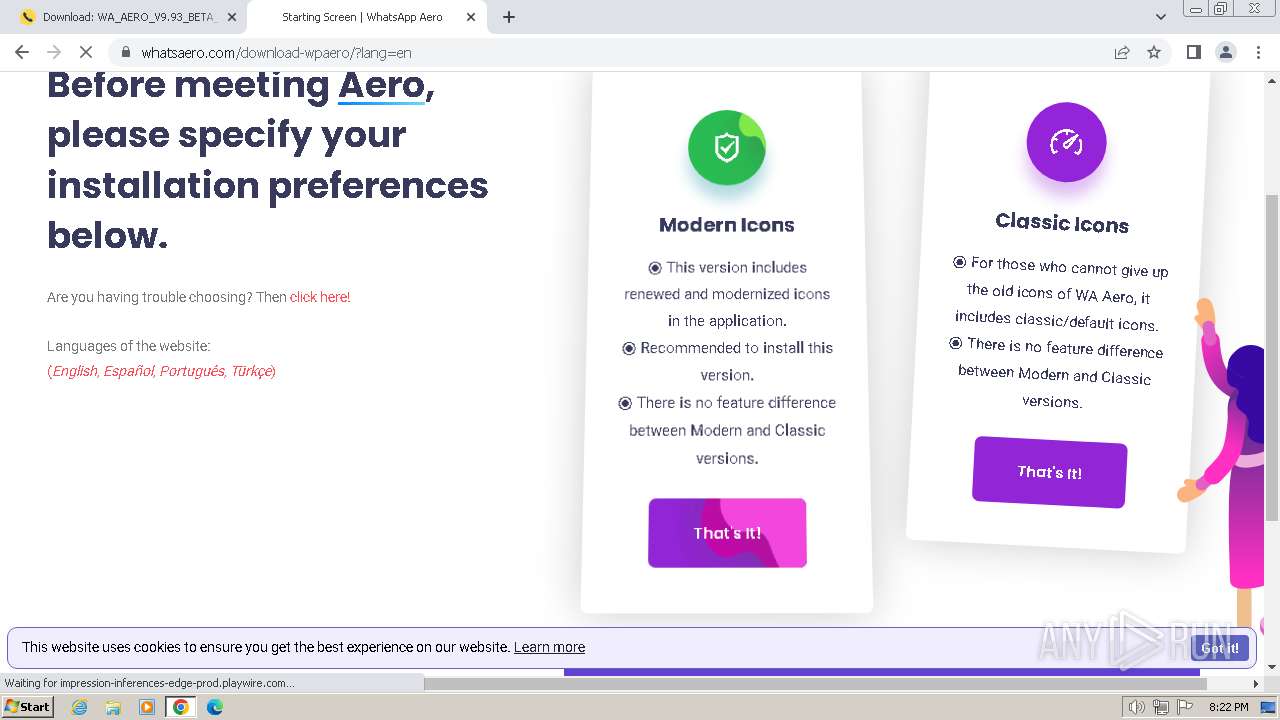This screenshot has height=720, width=1280.
Task: Click the 'Languages of the website:' label
Action: pyautogui.click(x=128, y=346)
